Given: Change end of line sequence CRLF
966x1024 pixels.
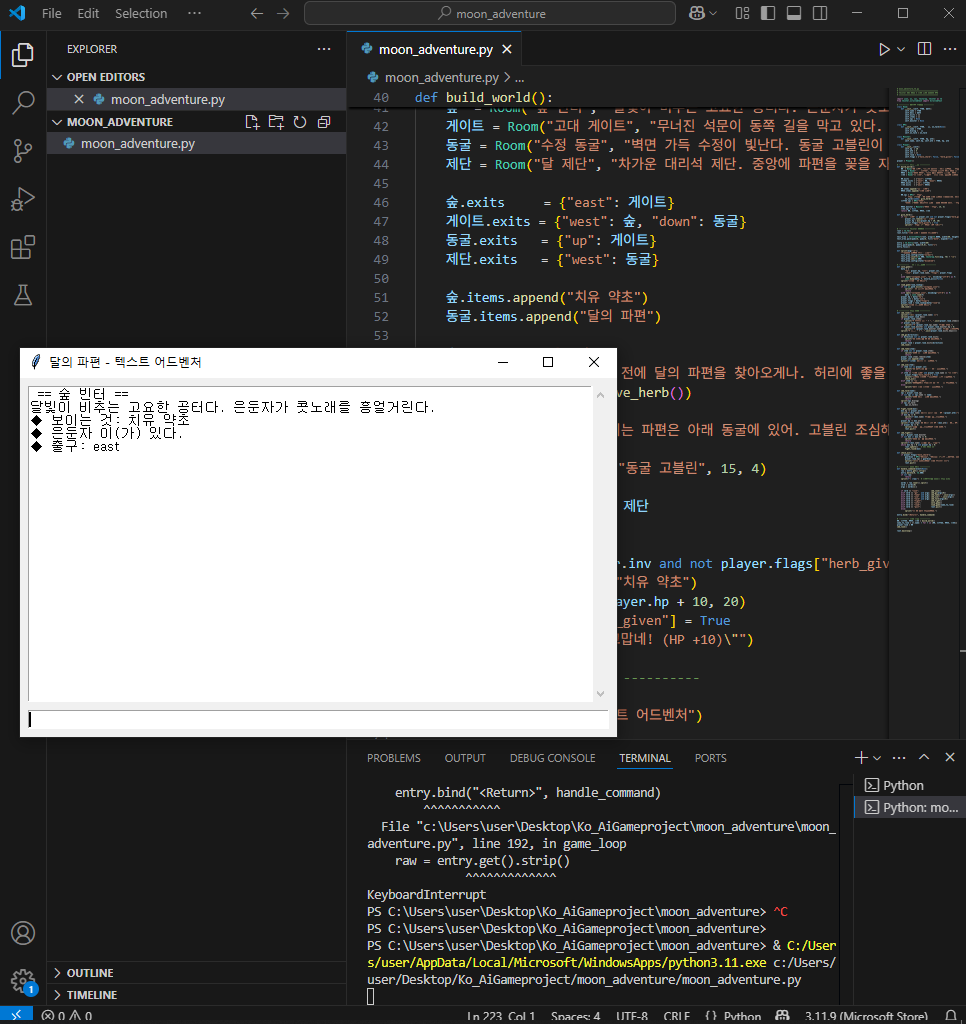Looking at the screenshot, I should pyautogui.click(x=677, y=1016).
